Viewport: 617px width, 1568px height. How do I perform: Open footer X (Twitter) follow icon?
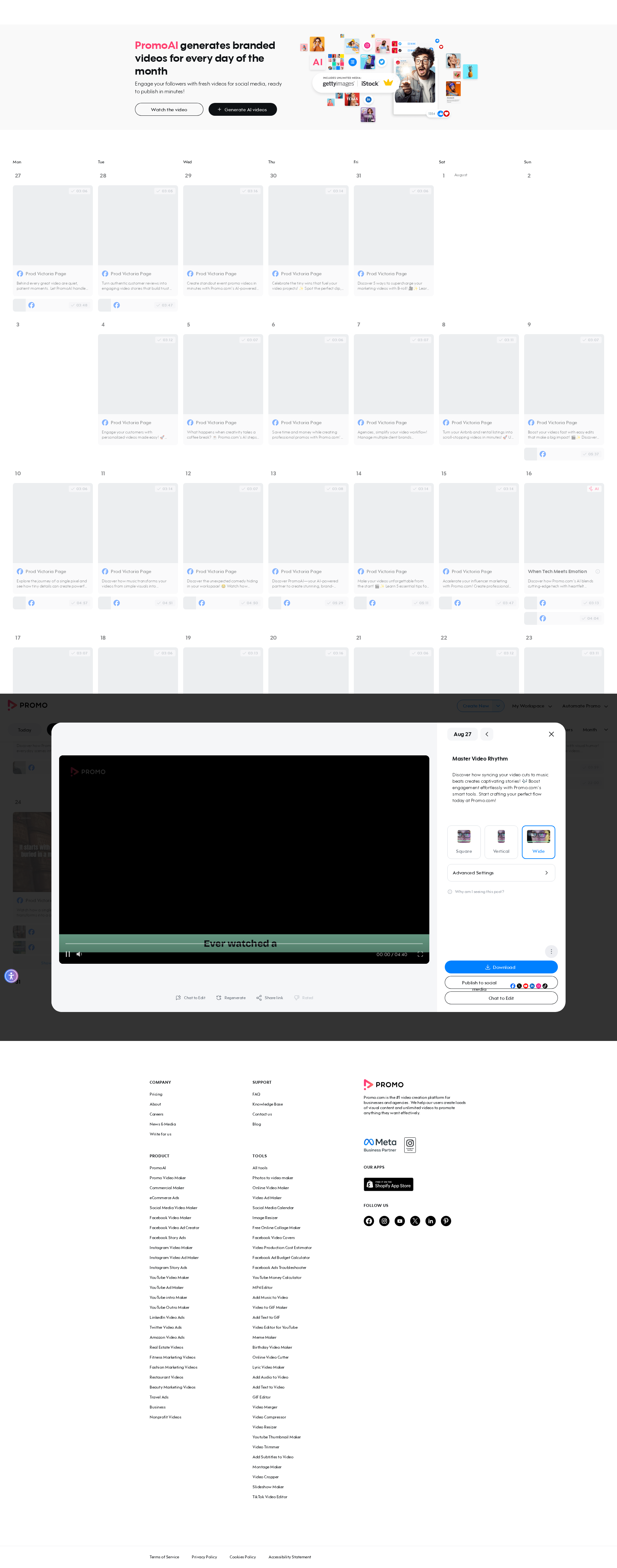(415, 1221)
